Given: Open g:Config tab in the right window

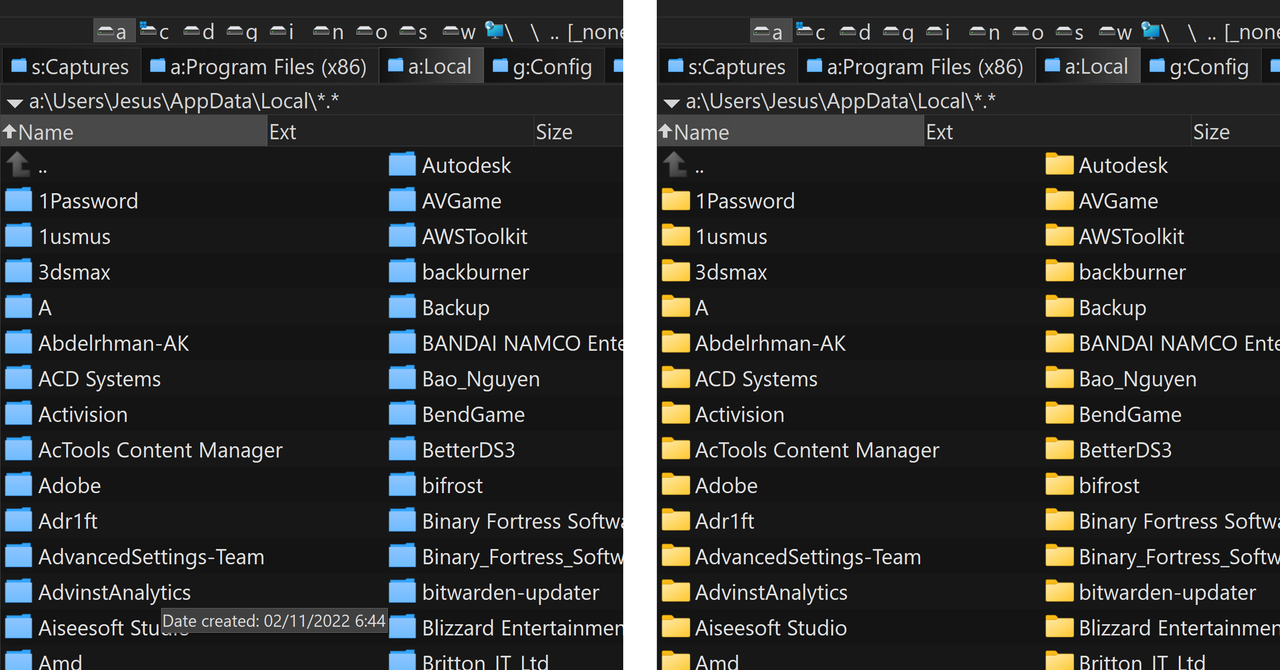Looking at the screenshot, I should point(1202,67).
